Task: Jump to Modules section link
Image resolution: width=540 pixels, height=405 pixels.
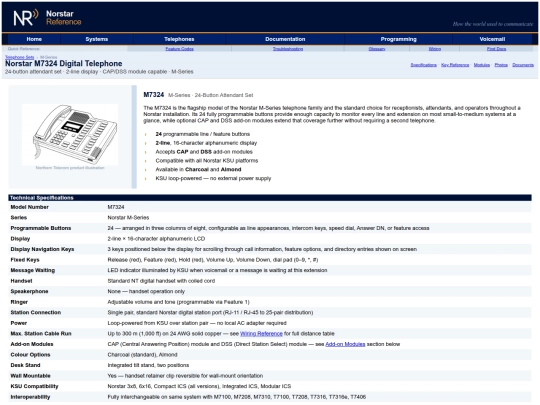Action: click(x=482, y=65)
